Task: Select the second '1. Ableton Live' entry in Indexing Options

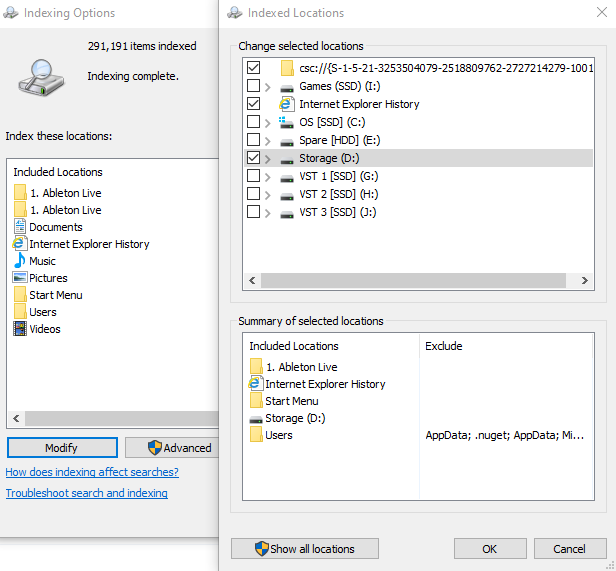Action: 58,210
